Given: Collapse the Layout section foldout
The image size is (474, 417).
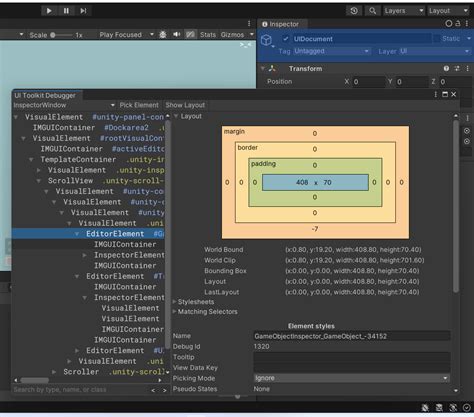Looking at the screenshot, I should click(x=176, y=116).
